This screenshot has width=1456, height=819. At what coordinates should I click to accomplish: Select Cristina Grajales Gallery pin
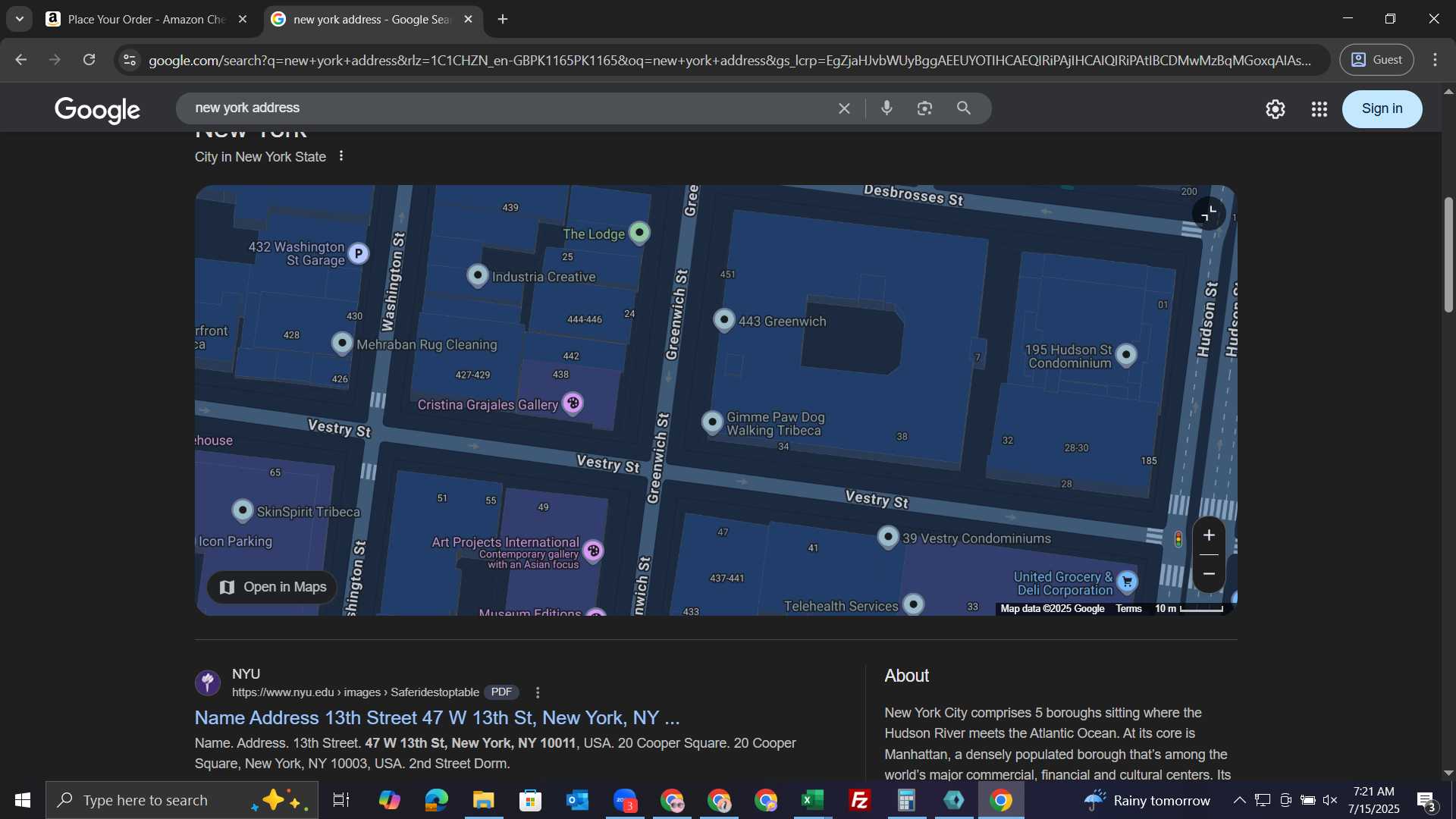pos(573,403)
